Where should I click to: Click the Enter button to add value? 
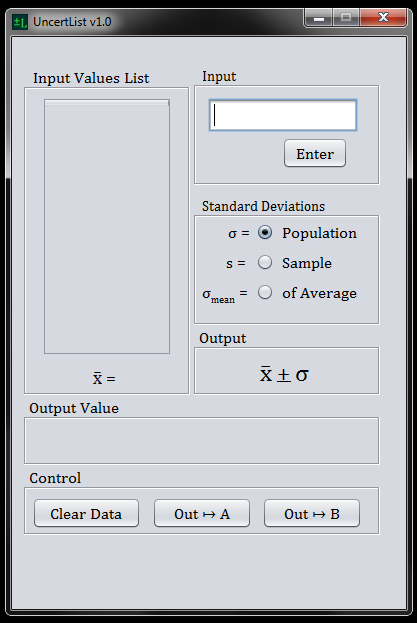click(x=315, y=153)
